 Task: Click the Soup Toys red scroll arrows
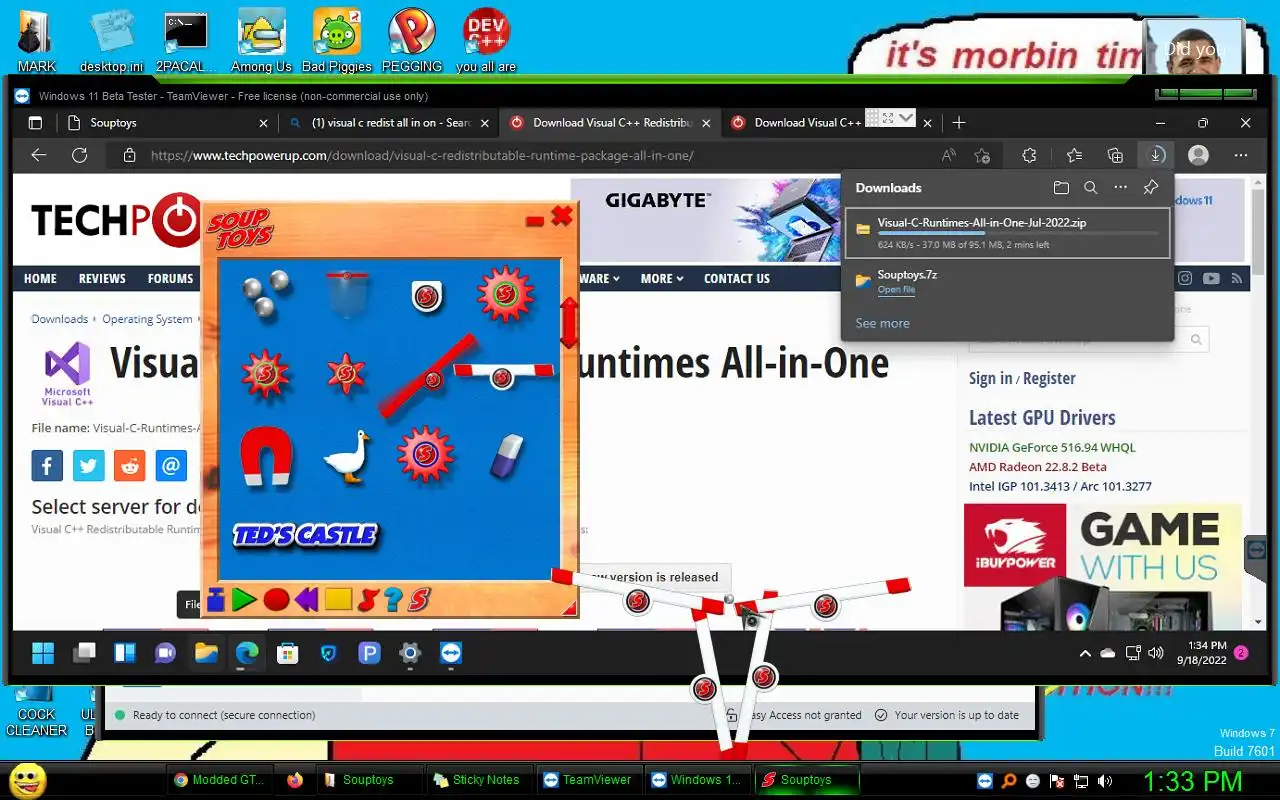[x=569, y=322]
